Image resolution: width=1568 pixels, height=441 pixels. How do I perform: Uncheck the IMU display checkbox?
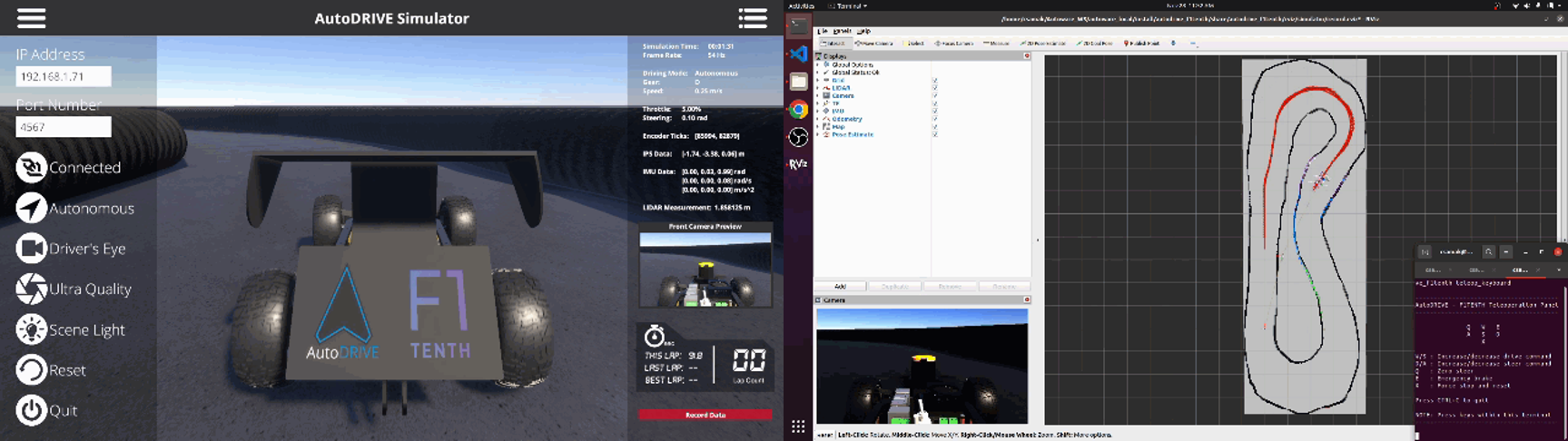(935, 111)
